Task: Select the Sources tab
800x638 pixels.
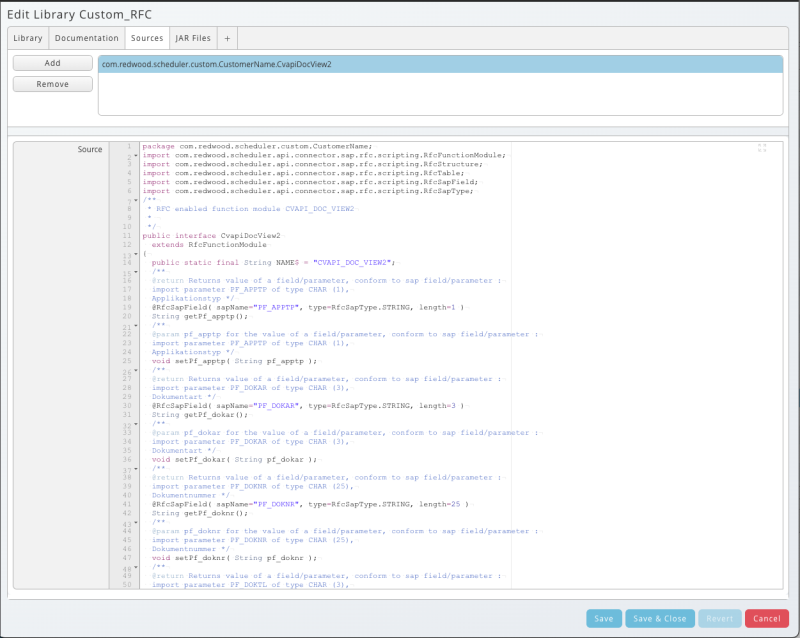Action: (x=147, y=38)
